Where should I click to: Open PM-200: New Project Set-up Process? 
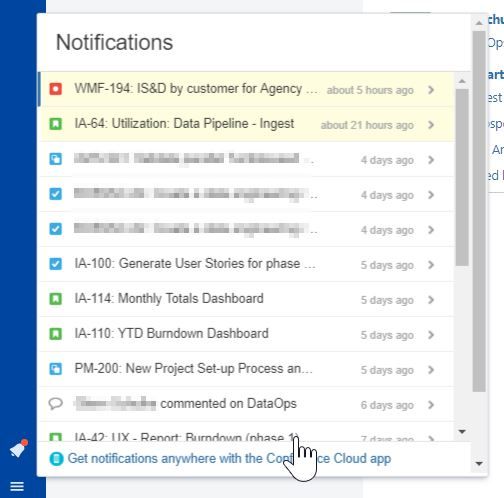[193, 369]
